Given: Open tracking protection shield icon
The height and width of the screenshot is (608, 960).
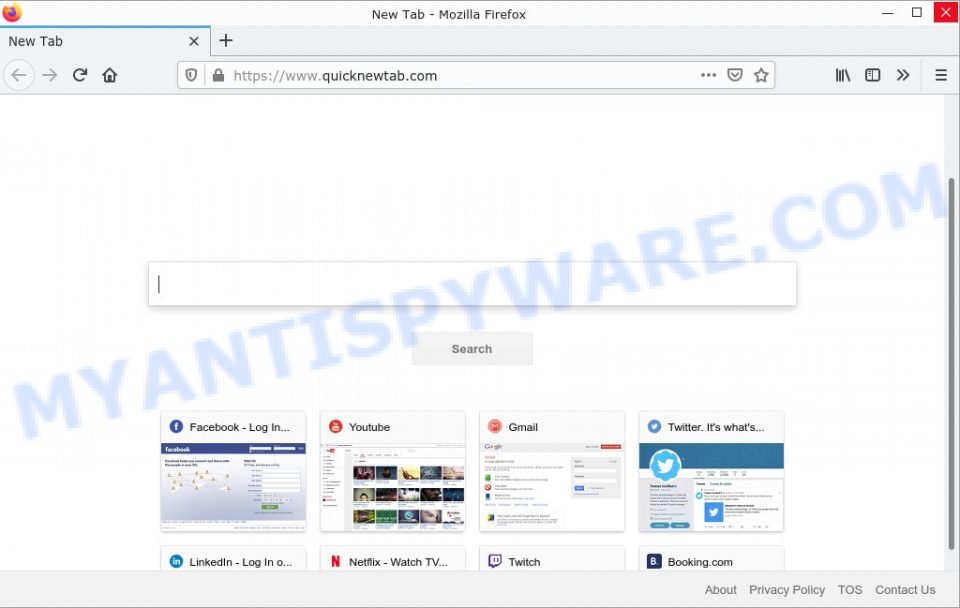Looking at the screenshot, I should (x=191, y=75).
